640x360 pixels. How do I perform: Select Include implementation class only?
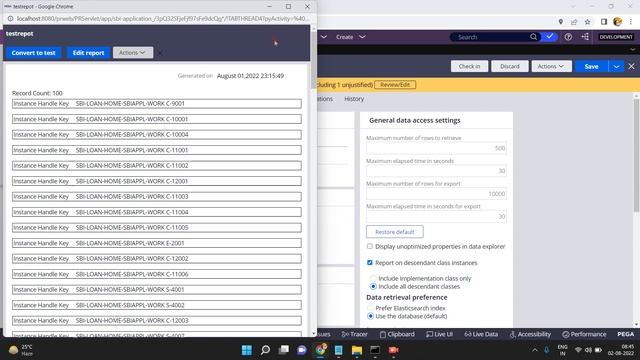tap(373, 278)
